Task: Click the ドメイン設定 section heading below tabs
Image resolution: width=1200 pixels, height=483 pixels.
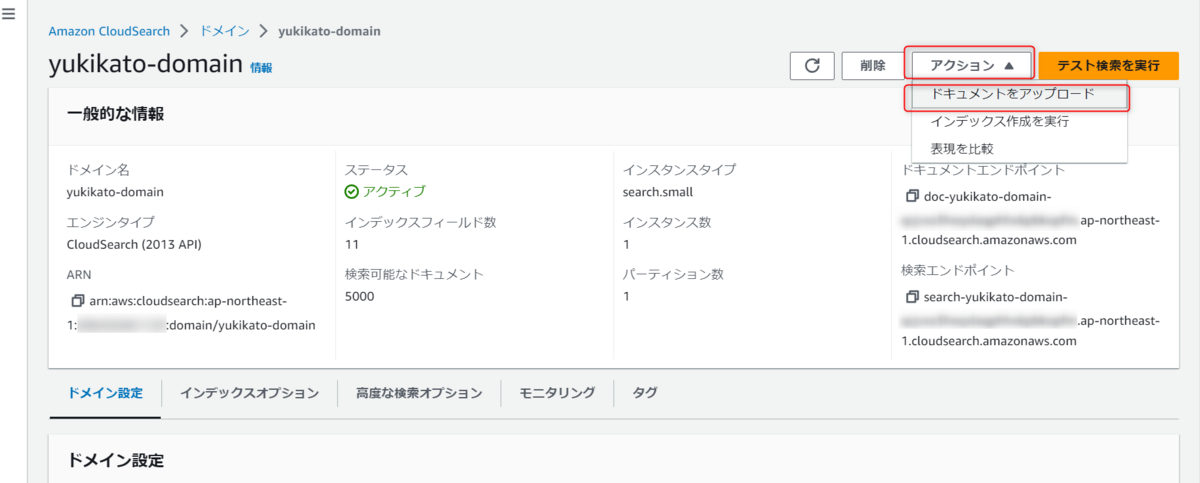Action: 115,461
